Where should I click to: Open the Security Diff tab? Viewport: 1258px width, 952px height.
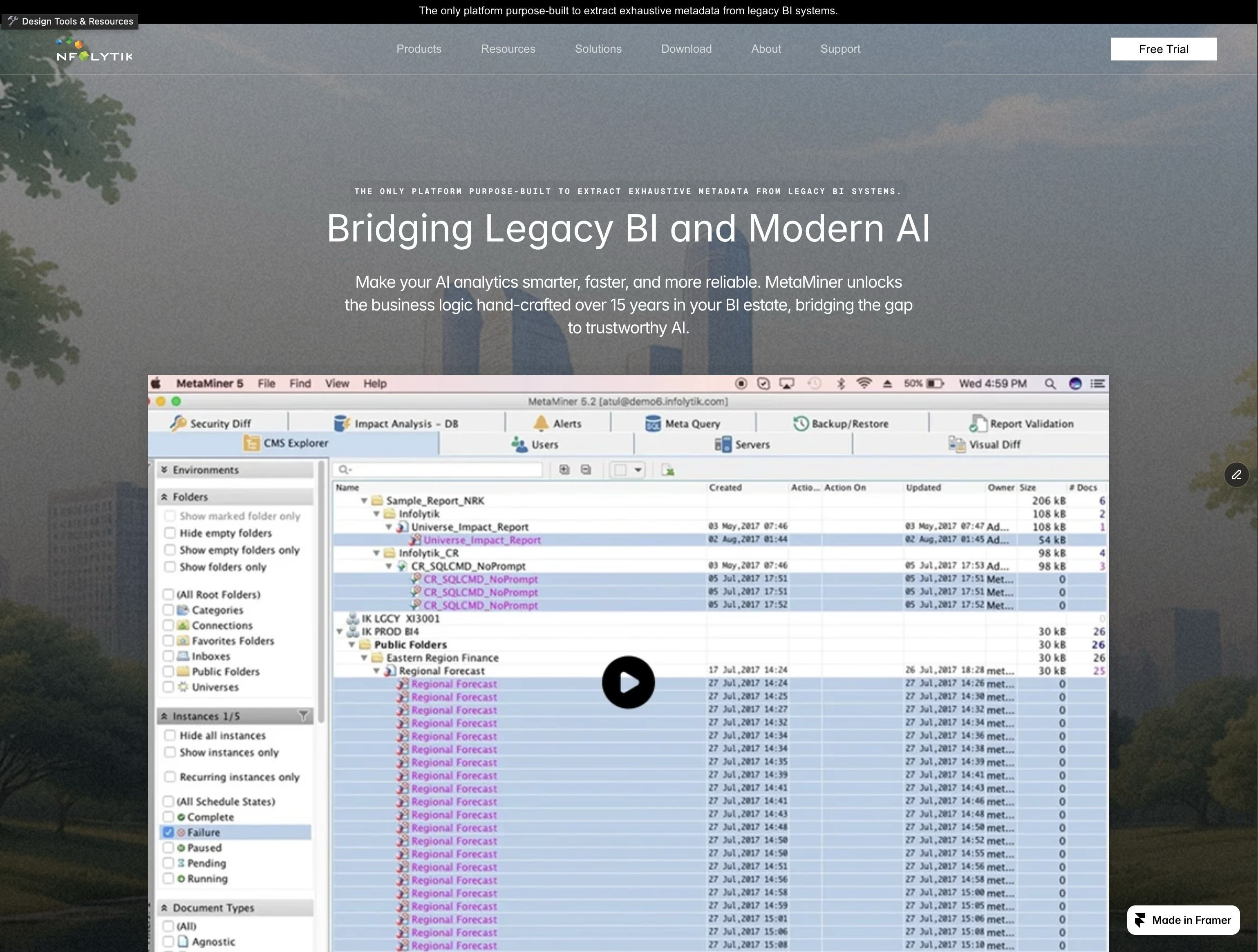210,423
